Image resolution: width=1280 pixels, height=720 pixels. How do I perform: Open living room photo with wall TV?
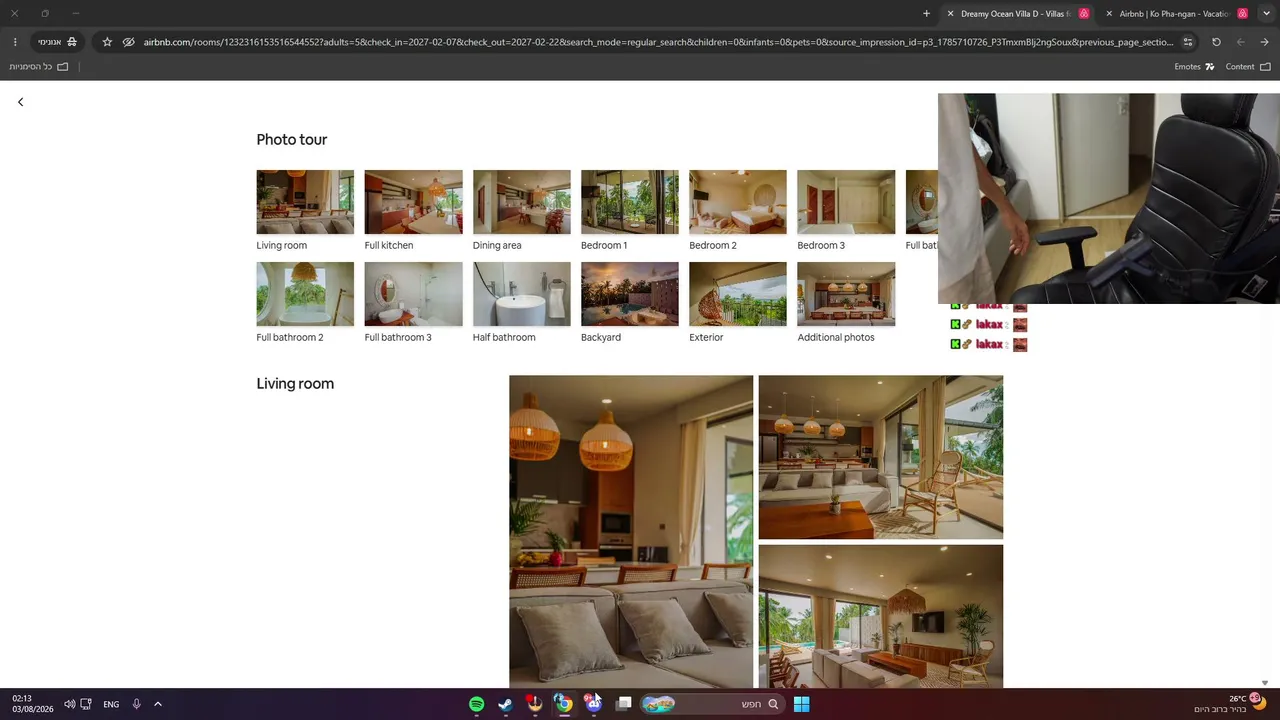[880, 616]
